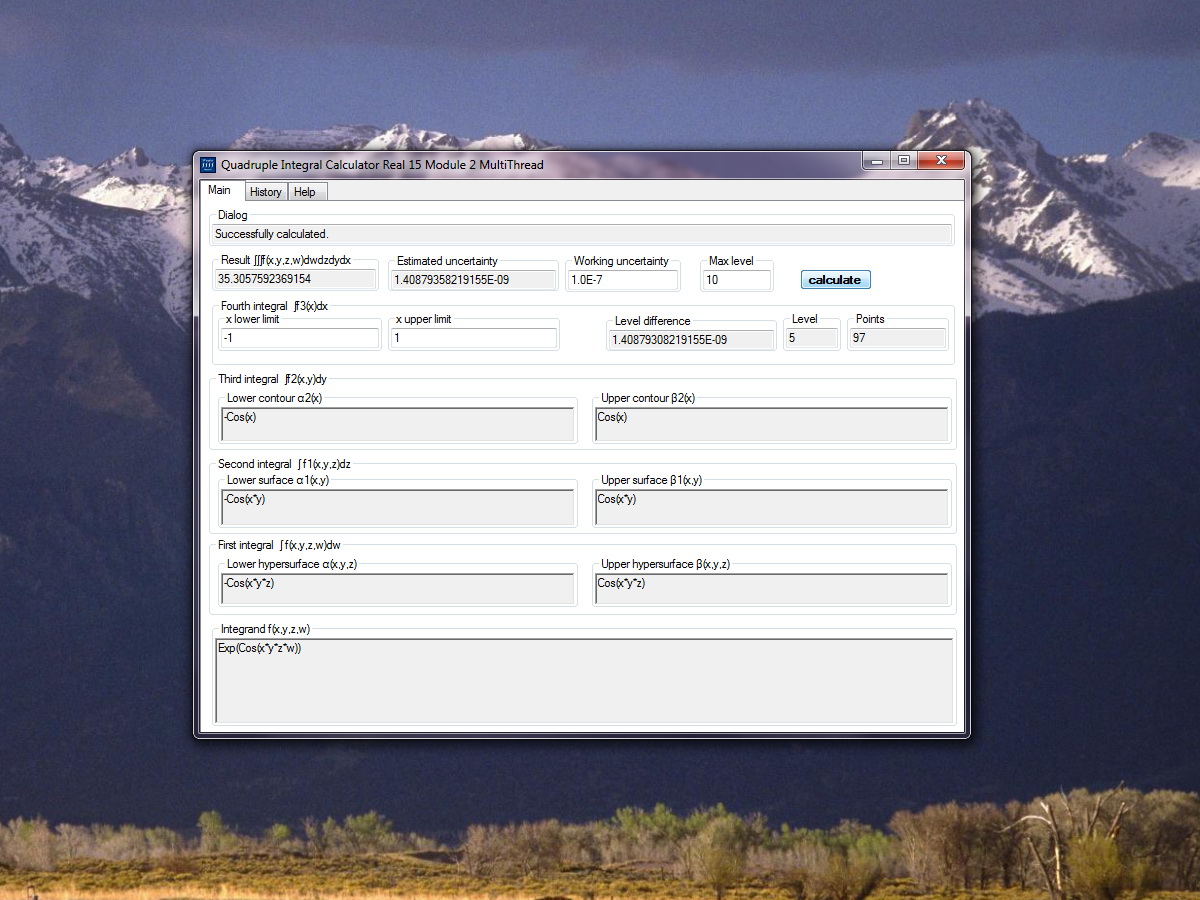Image resolution: width=1200 pixels, height=900 pixels.
Task: Select the Result value field
Action: (x=296, y=279)
